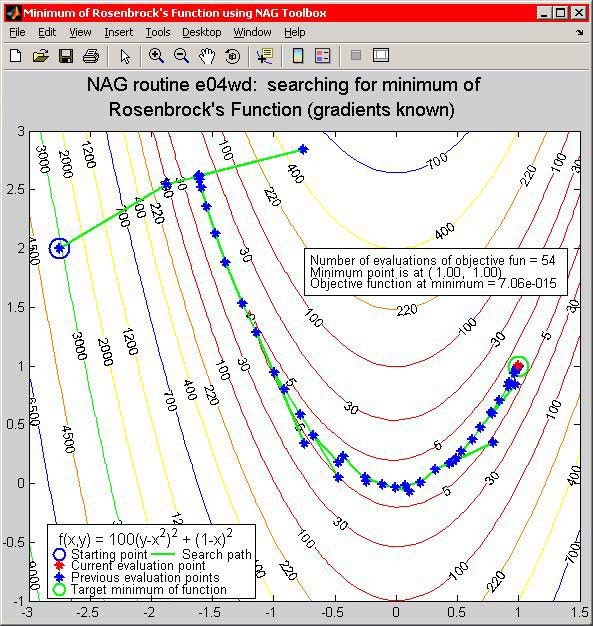Click the 'Search path' legend entry

click(x=217, y=554)
